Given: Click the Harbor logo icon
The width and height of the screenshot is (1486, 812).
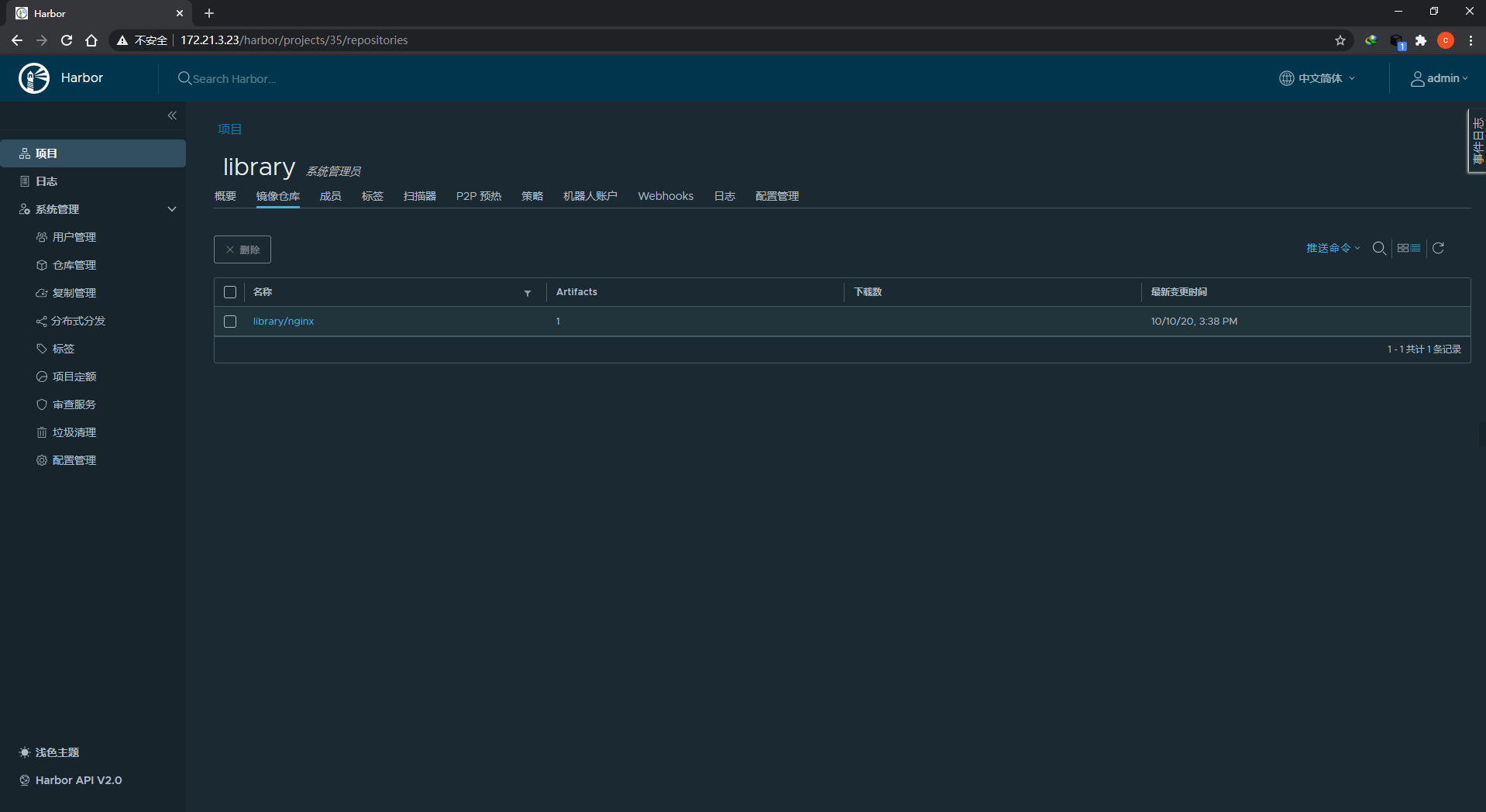Looking at the screenshot, I should pos(34,78).
